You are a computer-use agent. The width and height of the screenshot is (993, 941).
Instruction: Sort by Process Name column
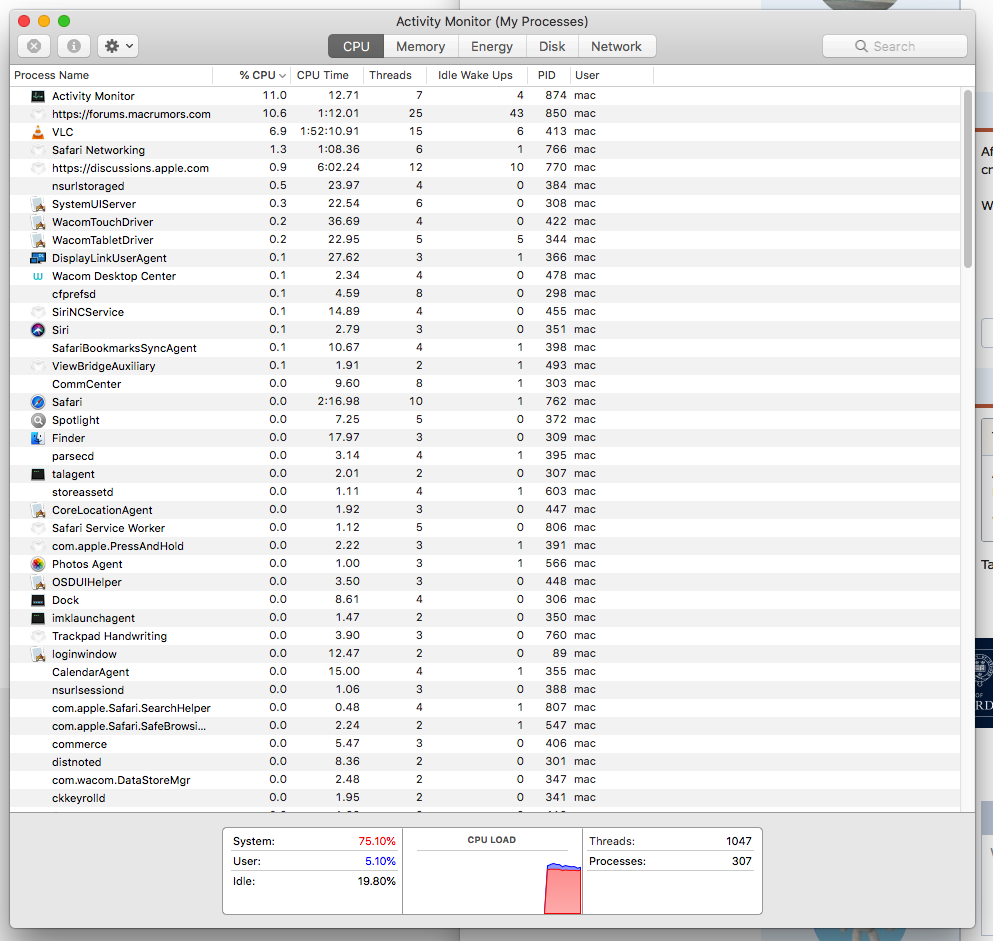tap(111, 75)
